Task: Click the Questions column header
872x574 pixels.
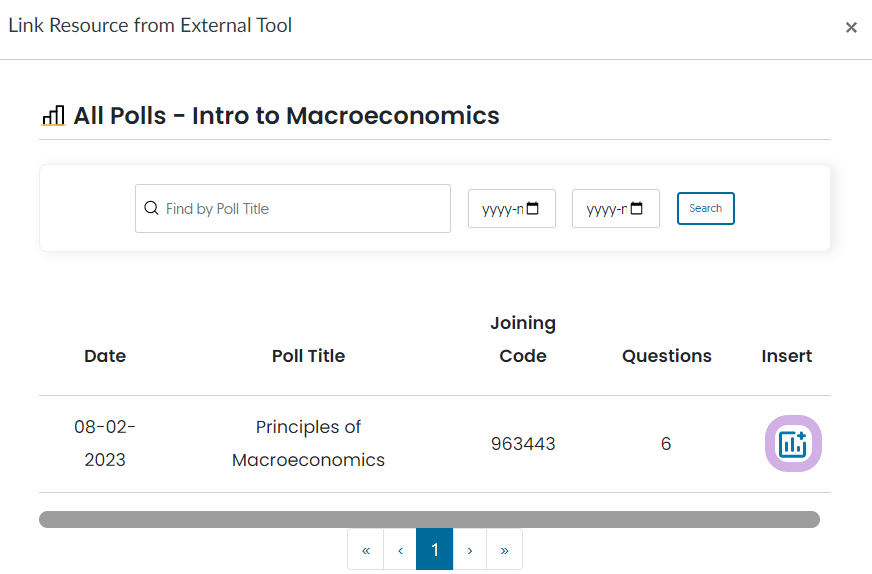Action: (x=666, y=356)
